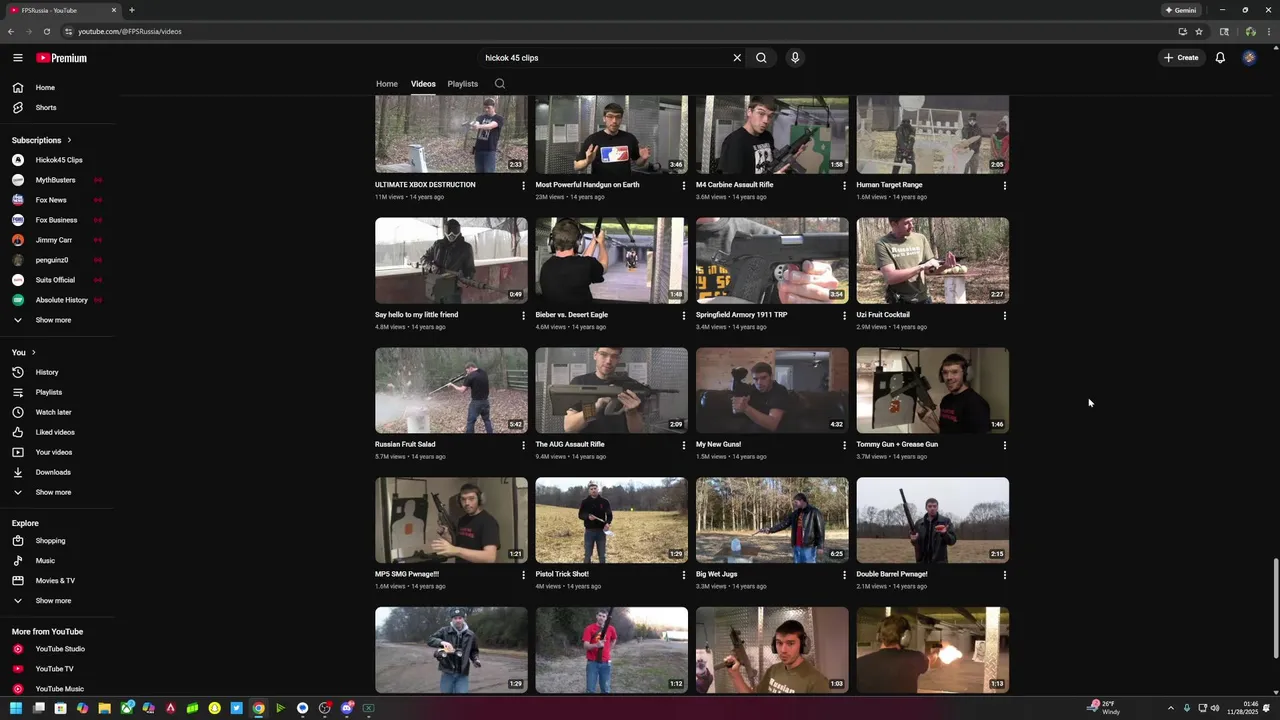Open the Bieber vs. Desert Eagle title

click(x=572, y=315)
